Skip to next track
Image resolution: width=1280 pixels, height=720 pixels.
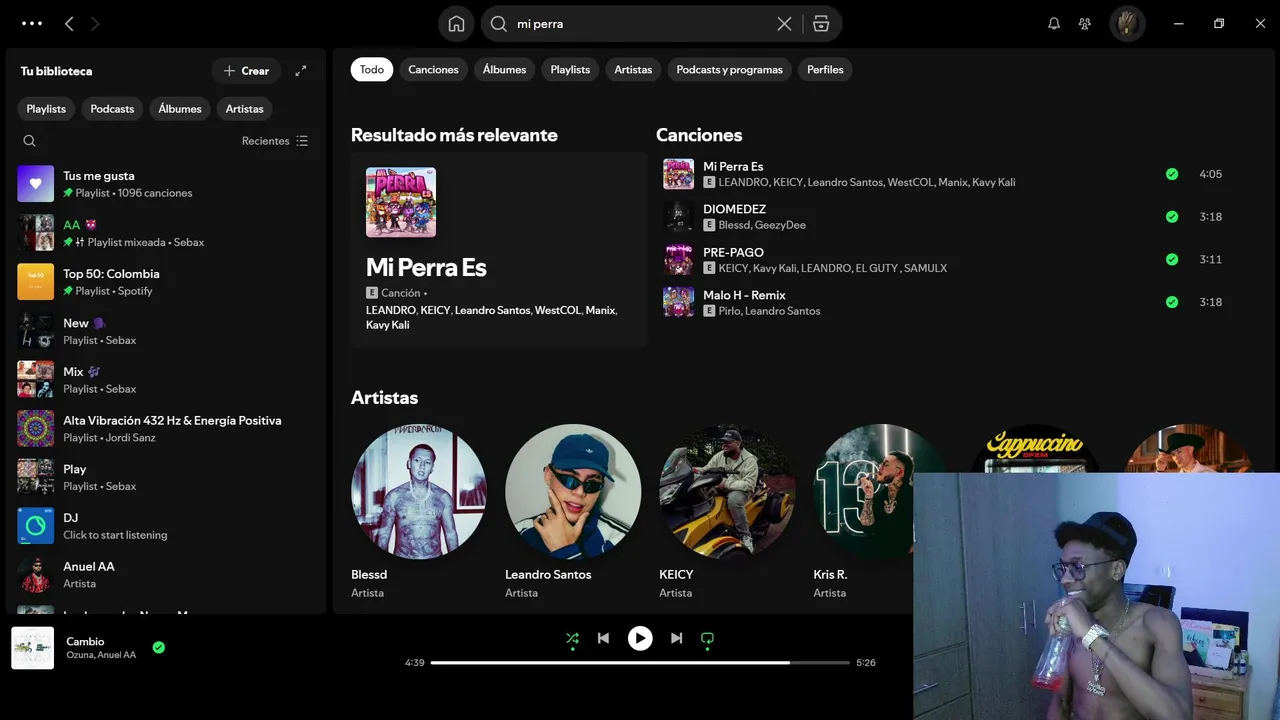677,638
